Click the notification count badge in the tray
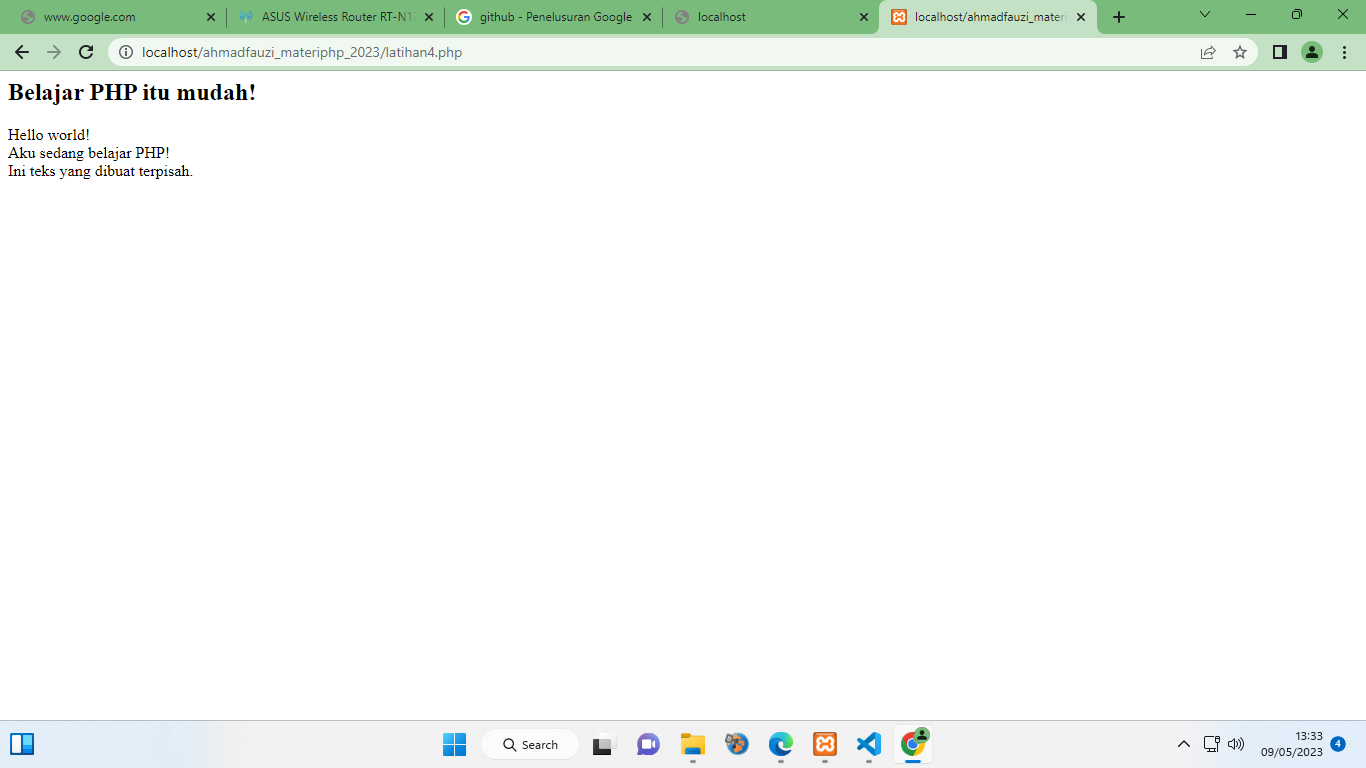Viewport: 1366px width, 768px height. [x=1336, y=744]
